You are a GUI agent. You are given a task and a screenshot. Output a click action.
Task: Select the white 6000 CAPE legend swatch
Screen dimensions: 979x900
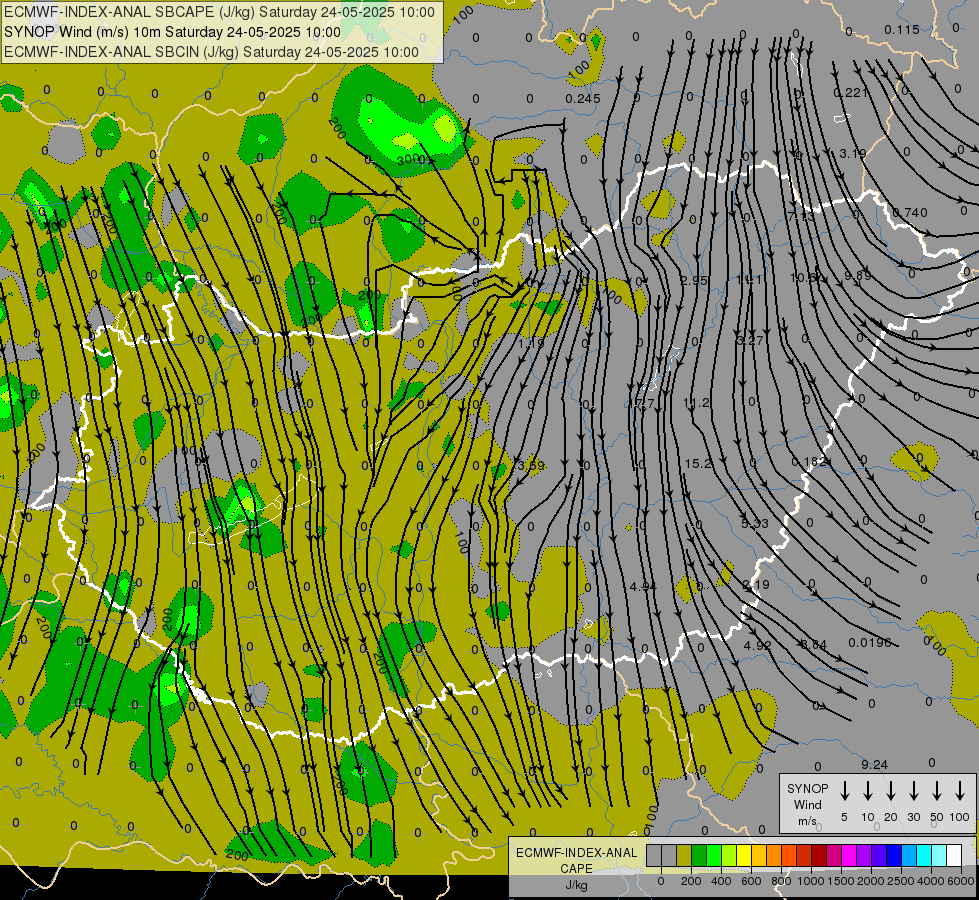[x=955, y=855]
